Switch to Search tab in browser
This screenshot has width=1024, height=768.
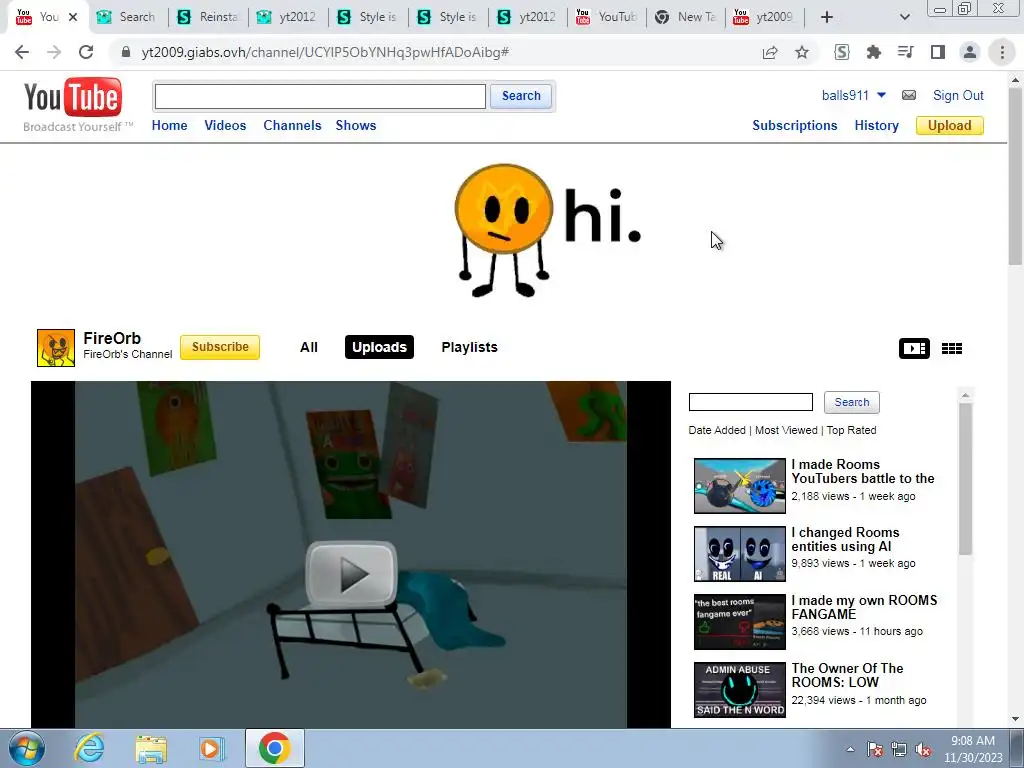coord(127,17)
